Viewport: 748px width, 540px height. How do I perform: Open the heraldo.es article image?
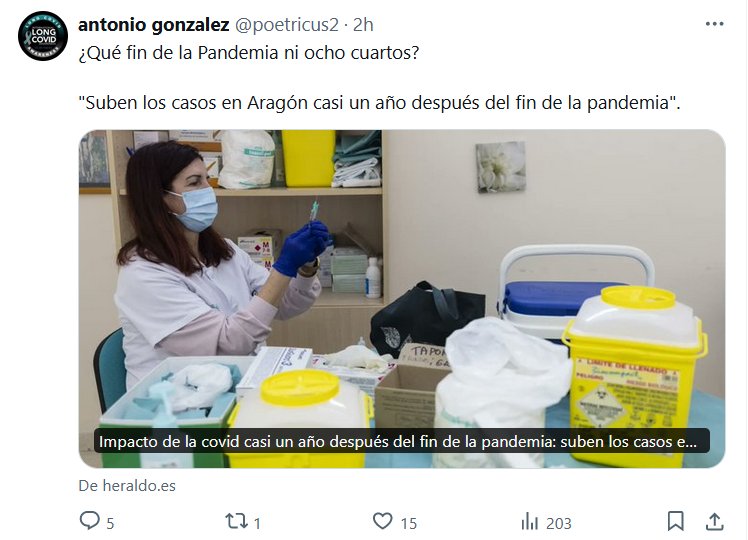click(402, 299)
